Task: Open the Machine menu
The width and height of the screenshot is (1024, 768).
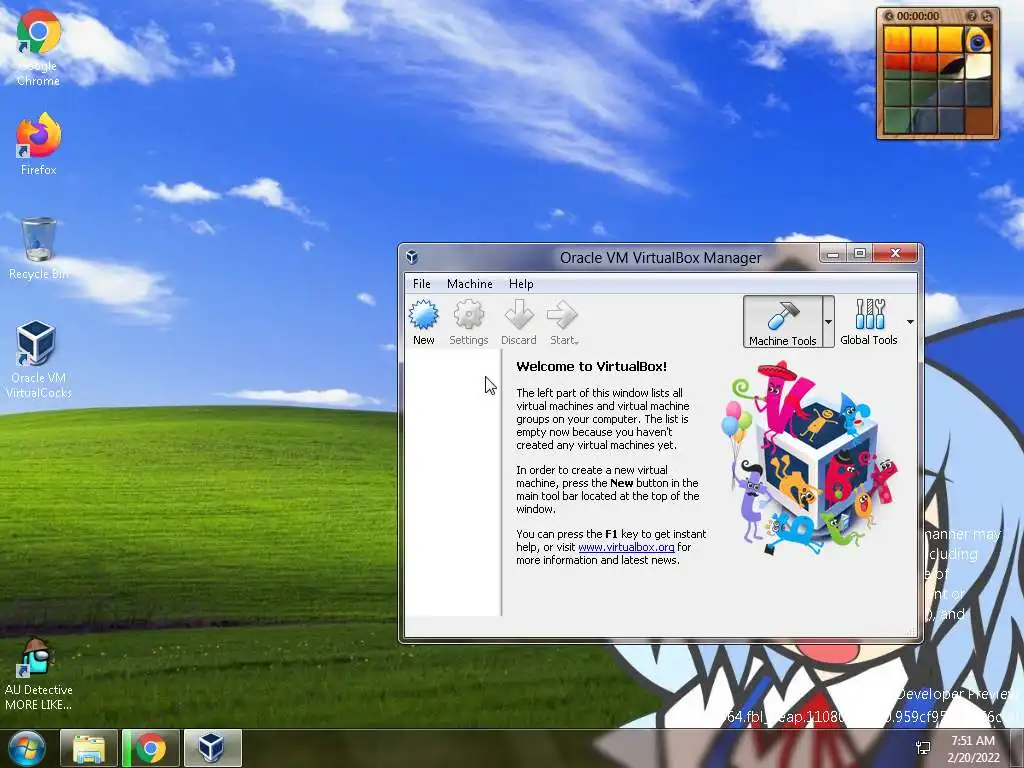Action: click(470, 283)
